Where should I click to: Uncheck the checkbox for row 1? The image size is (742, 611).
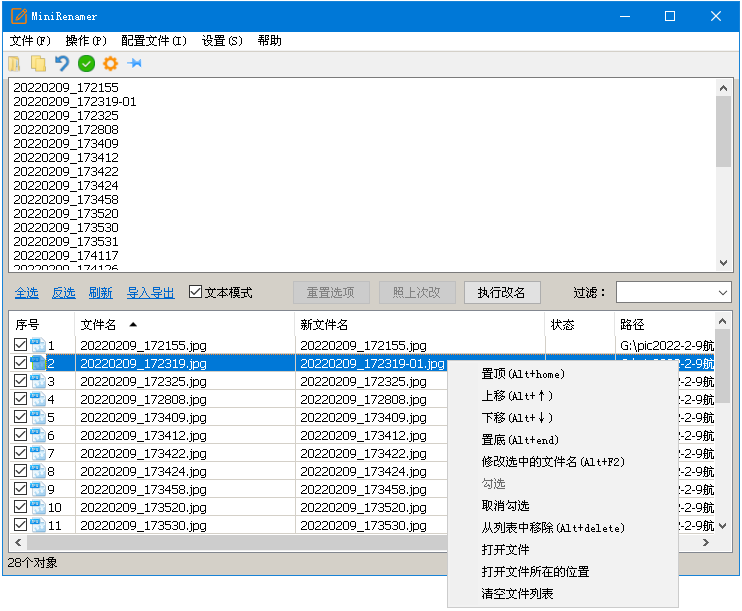(x=21, y=345)
